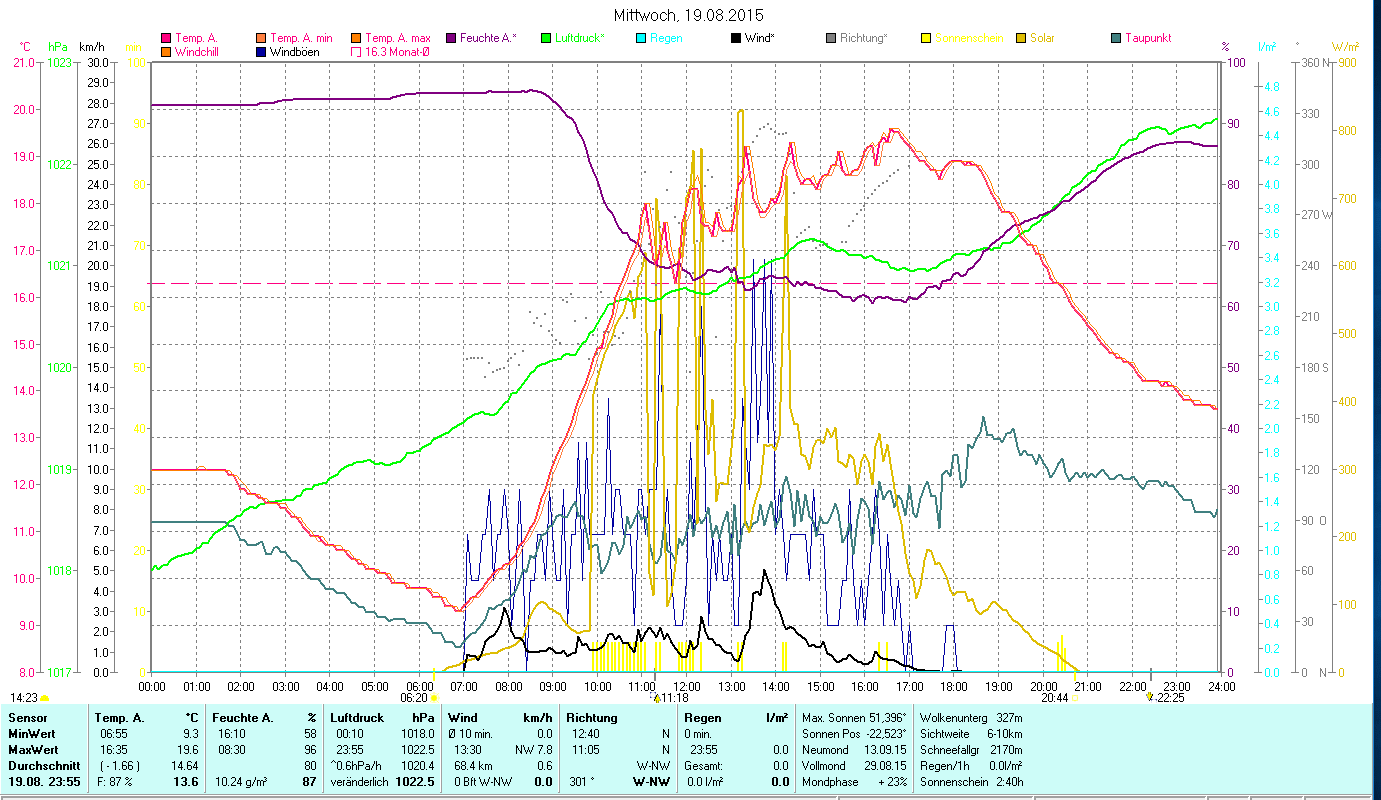Click the 16.3 Monat-Ø legend label

[399, 52]
